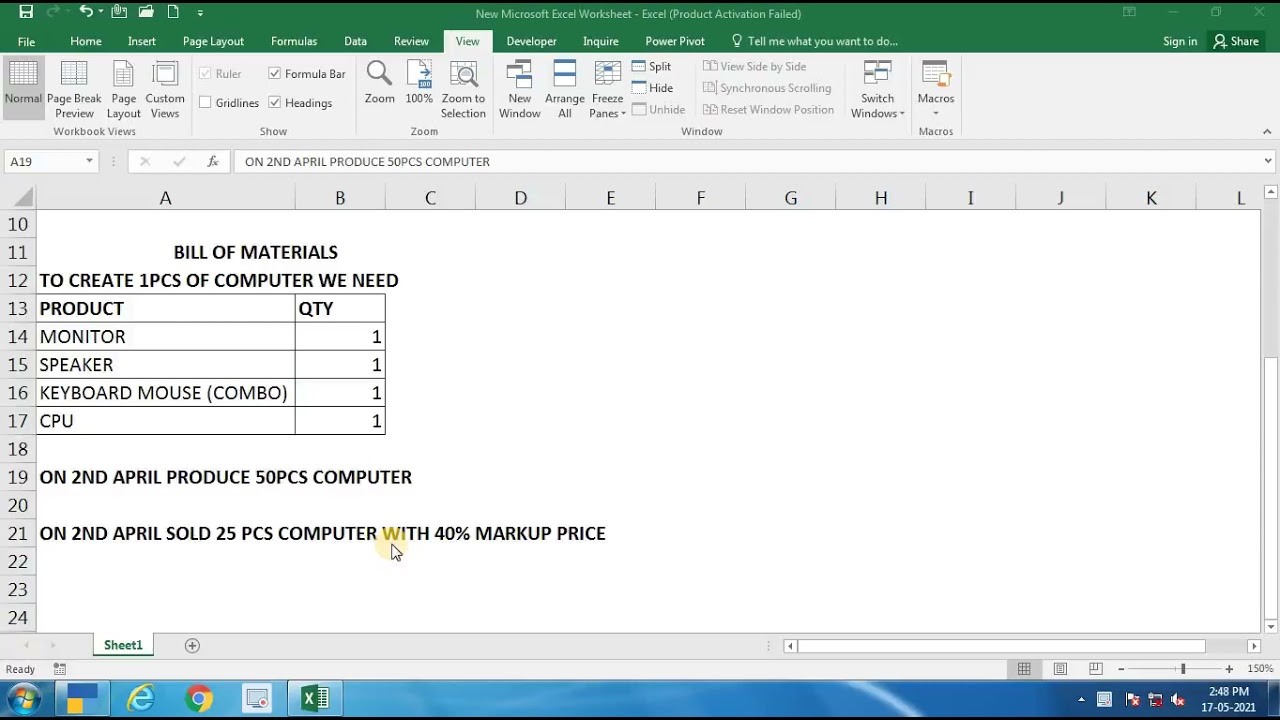Image resolution: width=1280 pixels, height=720 pixels.
Task: Open the Name Box dropdown arrow
Action: pos(89,161)
